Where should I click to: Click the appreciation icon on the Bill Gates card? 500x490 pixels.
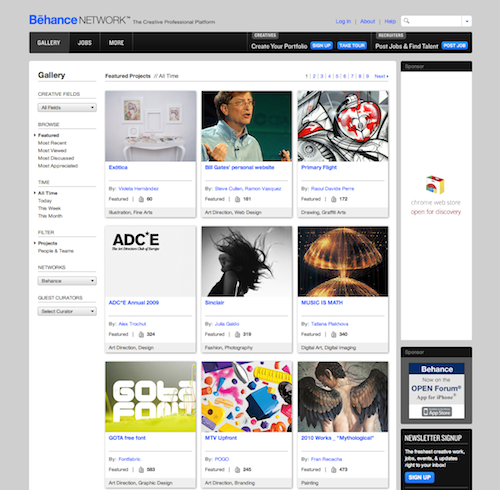coord(237,199)
